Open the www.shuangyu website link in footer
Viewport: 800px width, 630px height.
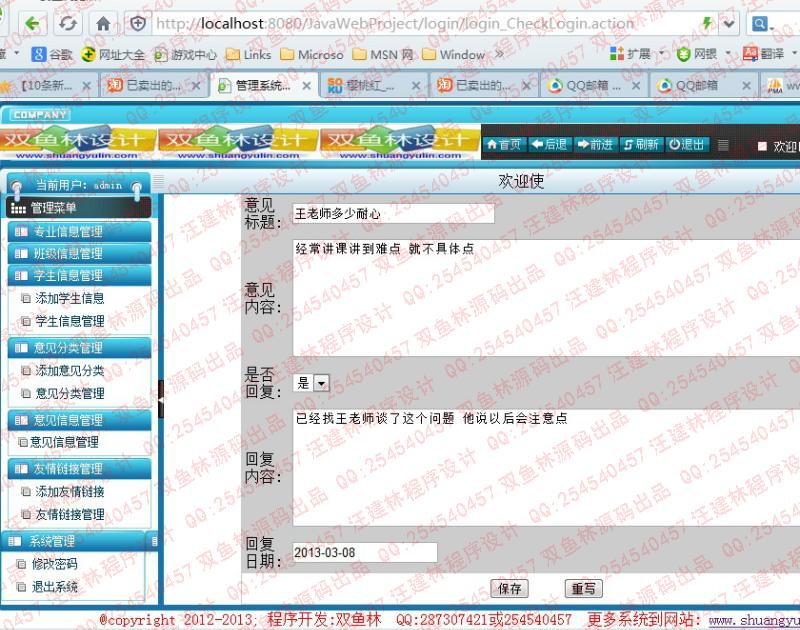(x=754, y=620)
